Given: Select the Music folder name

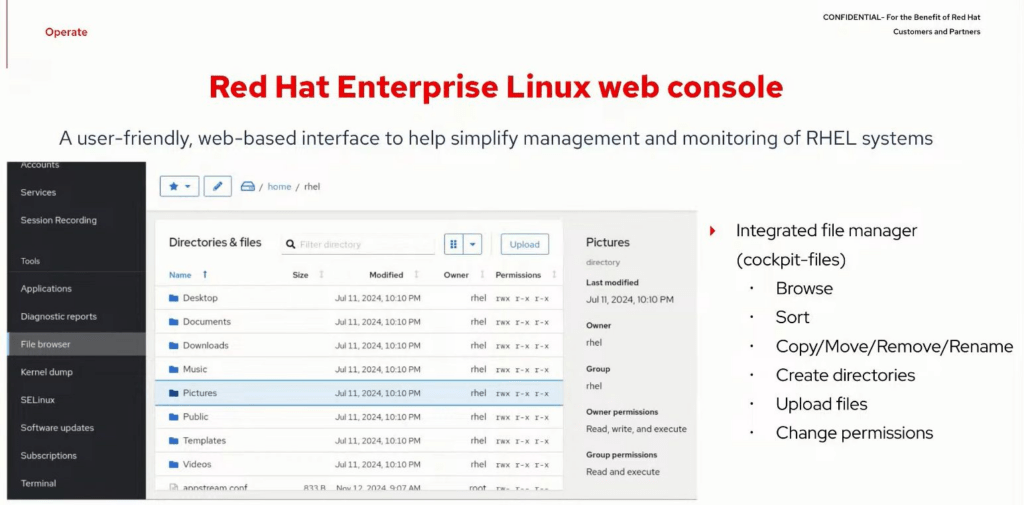Looking at the screenshot, I should 195,369.
